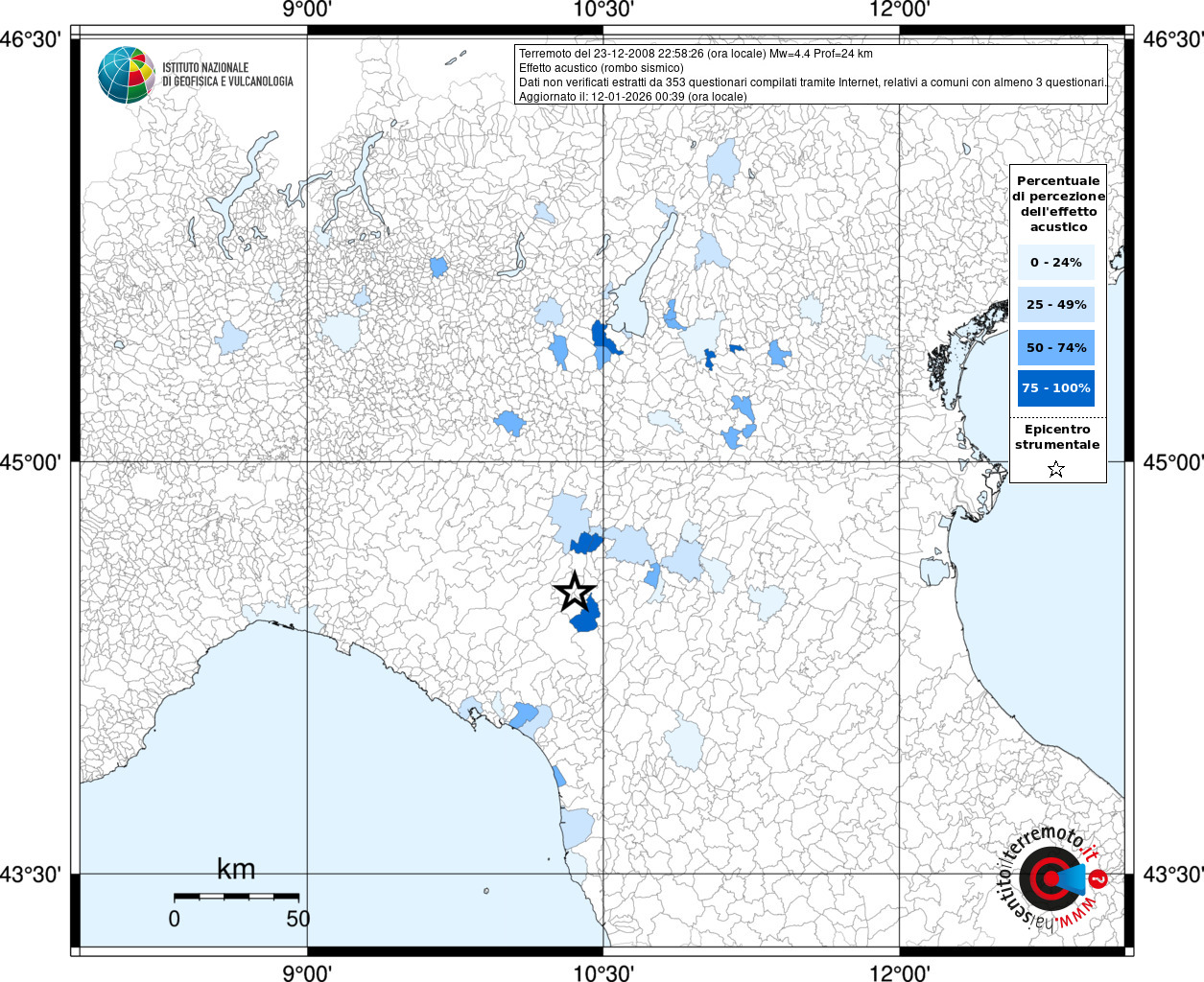Click the right 46°30' latitude label
Screen dimensions: 1204x982
click(x=1173, y=39)
